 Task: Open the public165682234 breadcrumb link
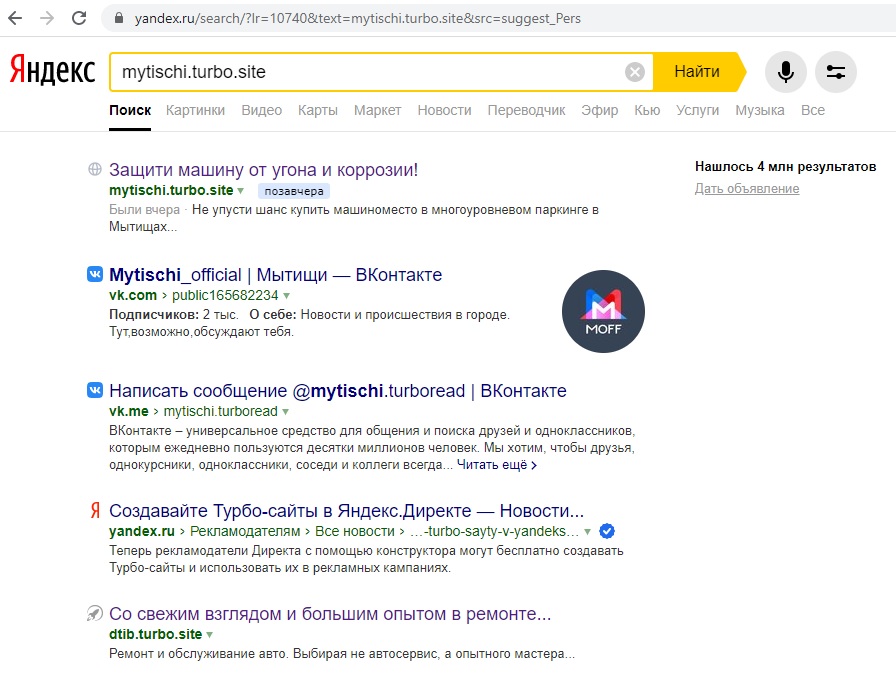point(225,295)
